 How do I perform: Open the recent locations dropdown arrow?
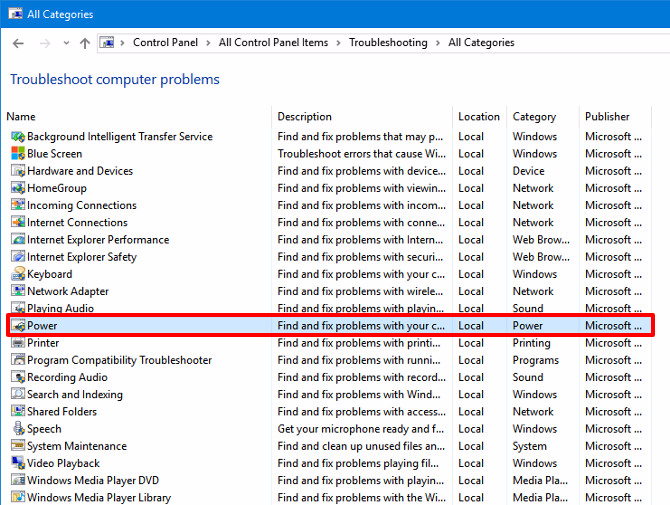pyautogui.click(x=66, y=43)
